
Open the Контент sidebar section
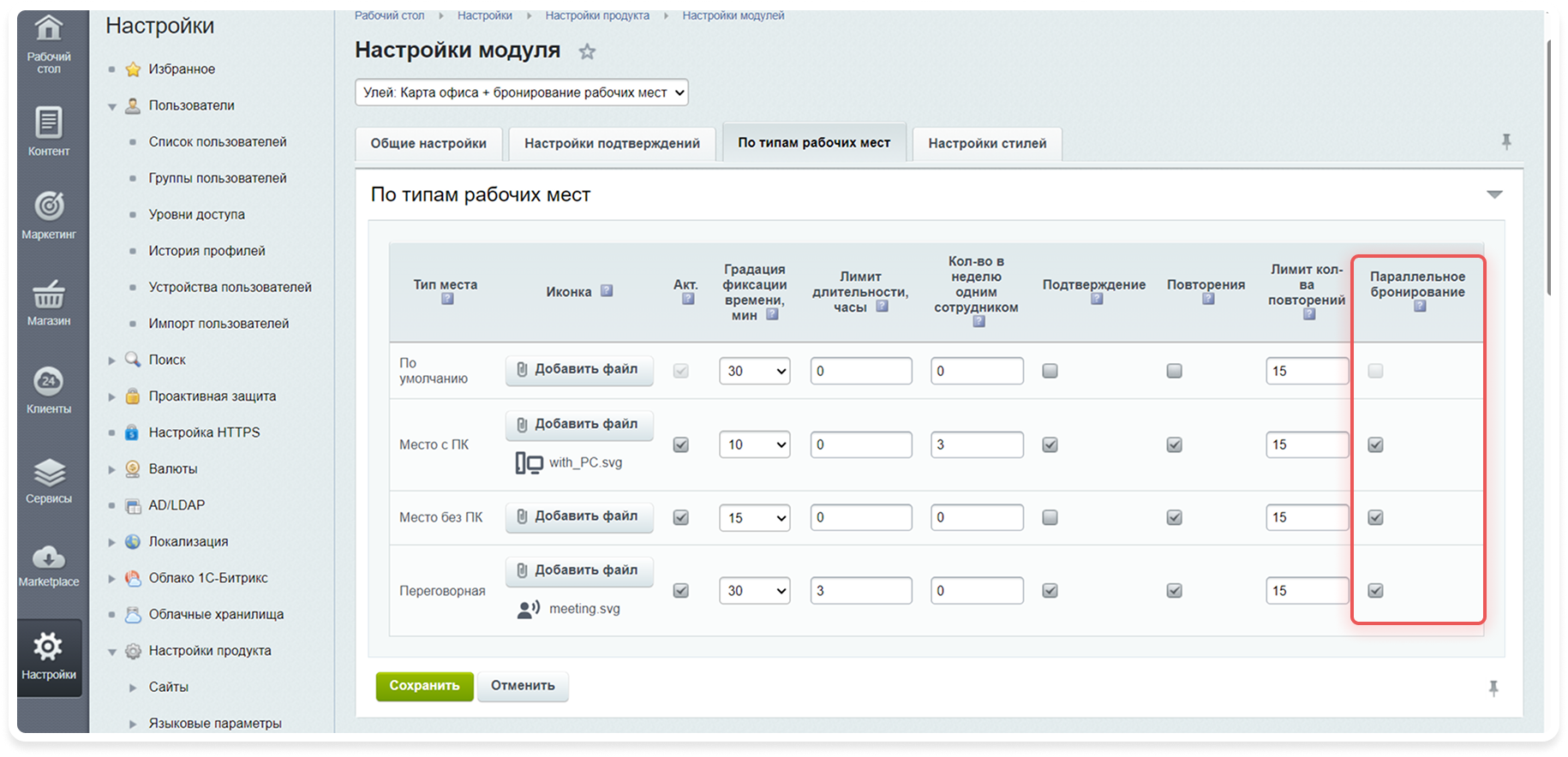click(x=49, y=131)
